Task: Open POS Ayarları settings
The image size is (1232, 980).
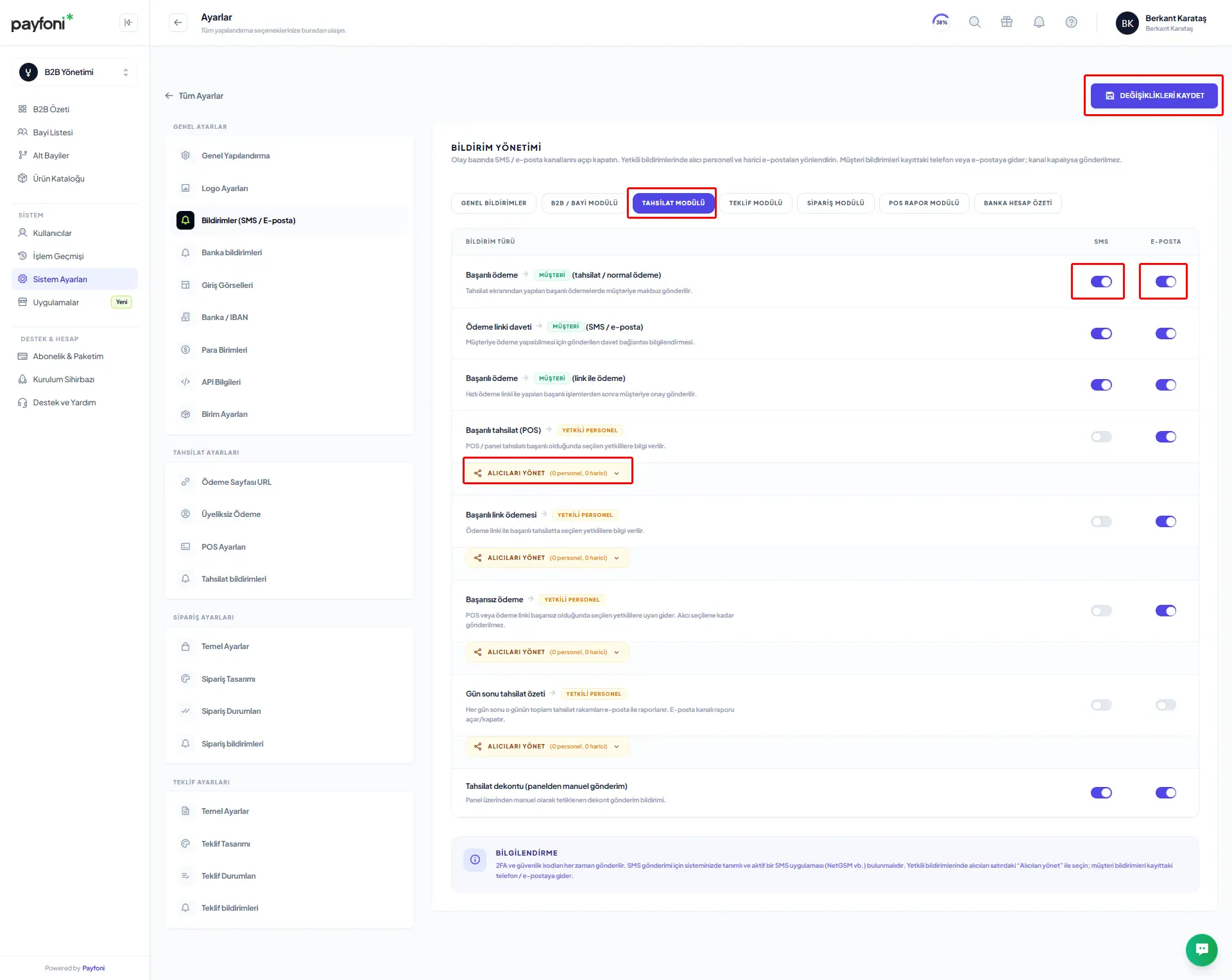Action: pos(289,547)
